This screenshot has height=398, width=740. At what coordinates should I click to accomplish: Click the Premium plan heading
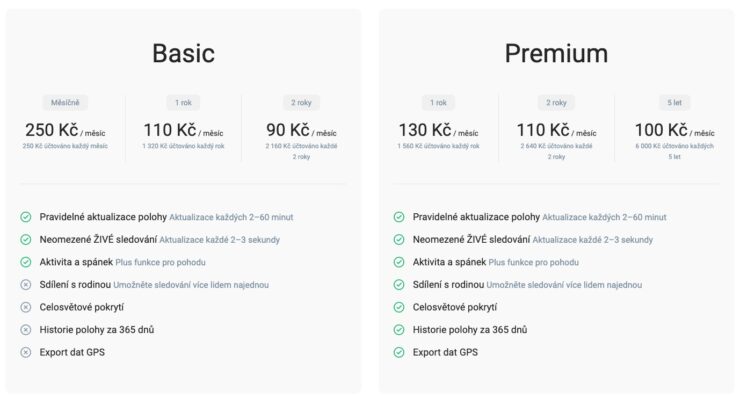(556, 53)
